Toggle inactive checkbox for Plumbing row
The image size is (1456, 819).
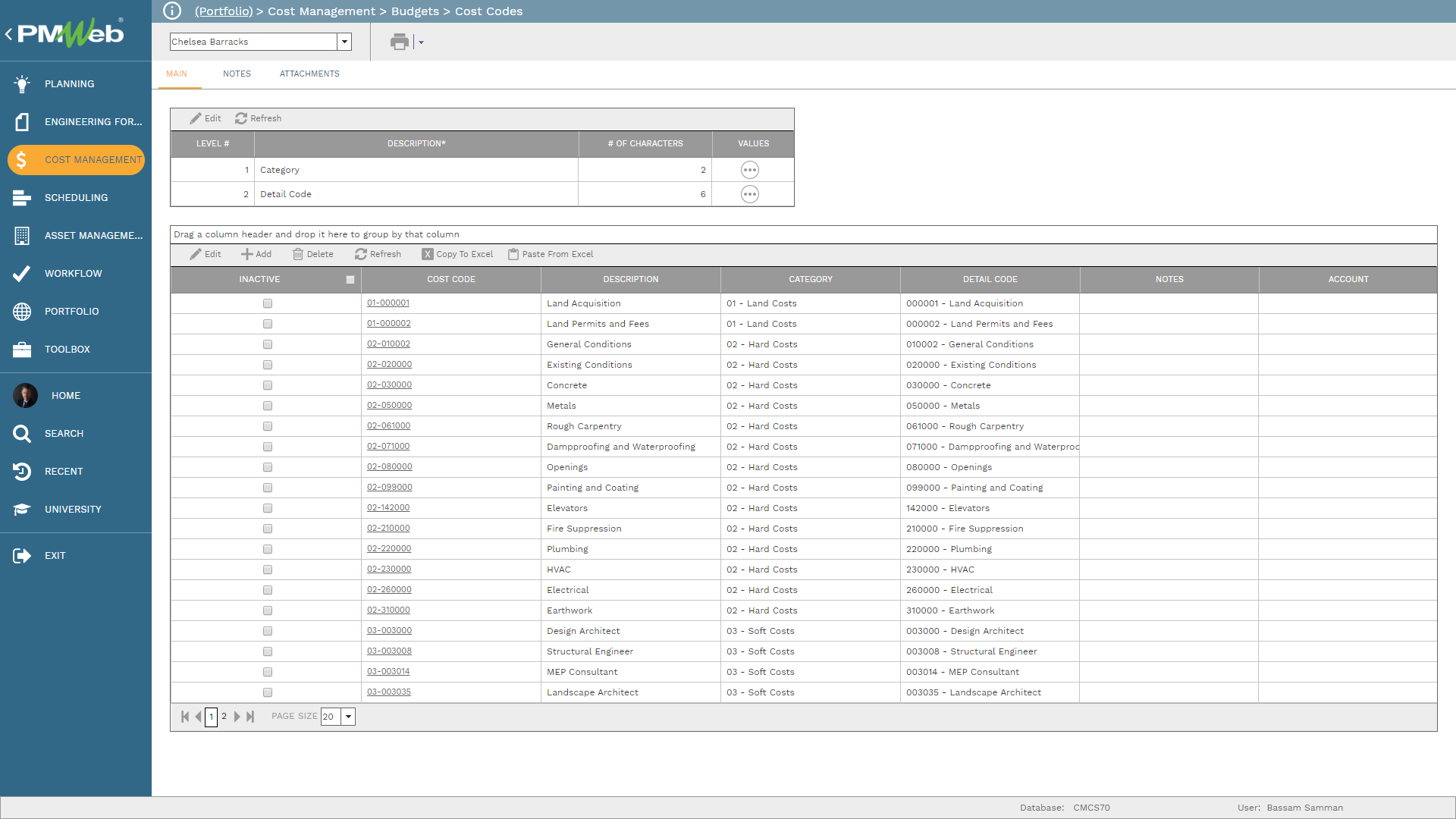267,549
